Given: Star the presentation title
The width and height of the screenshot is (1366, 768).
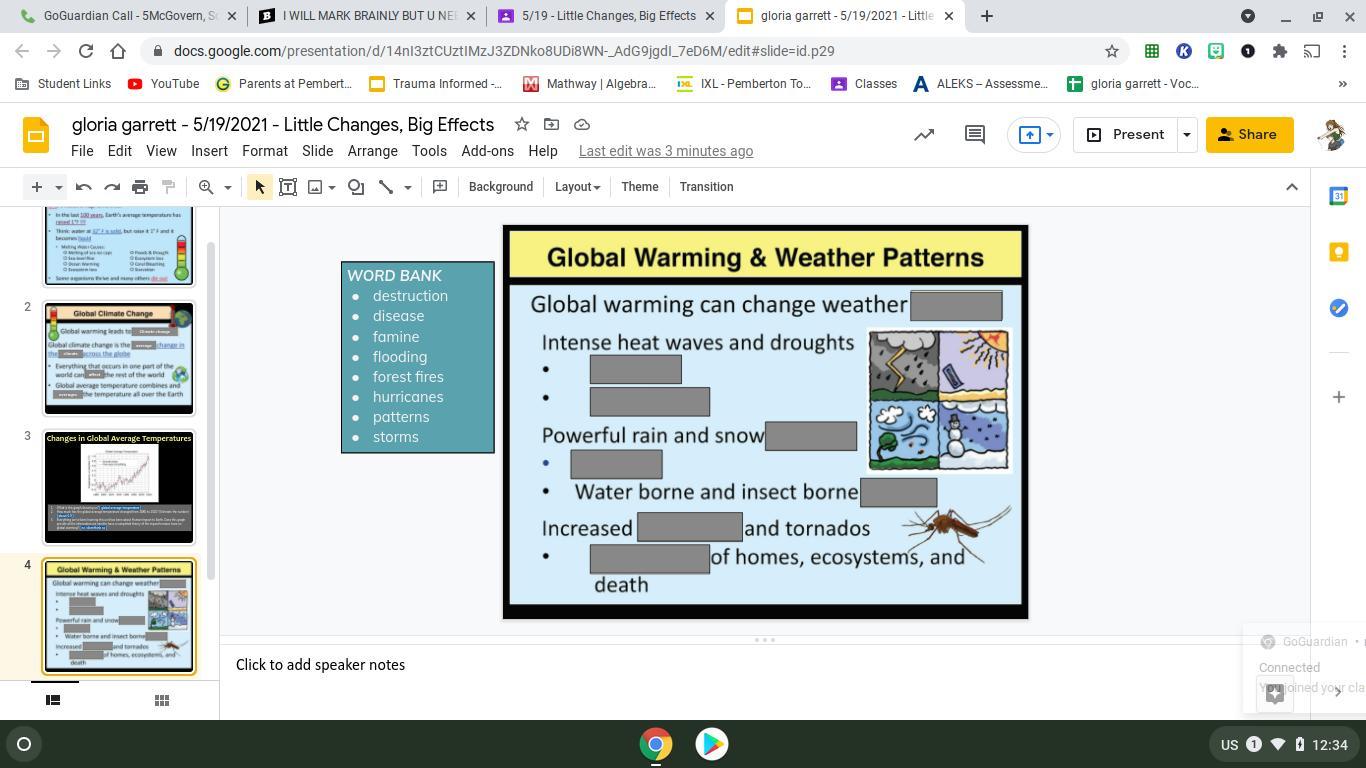Looking at the screenshot, I should (521, 124).
